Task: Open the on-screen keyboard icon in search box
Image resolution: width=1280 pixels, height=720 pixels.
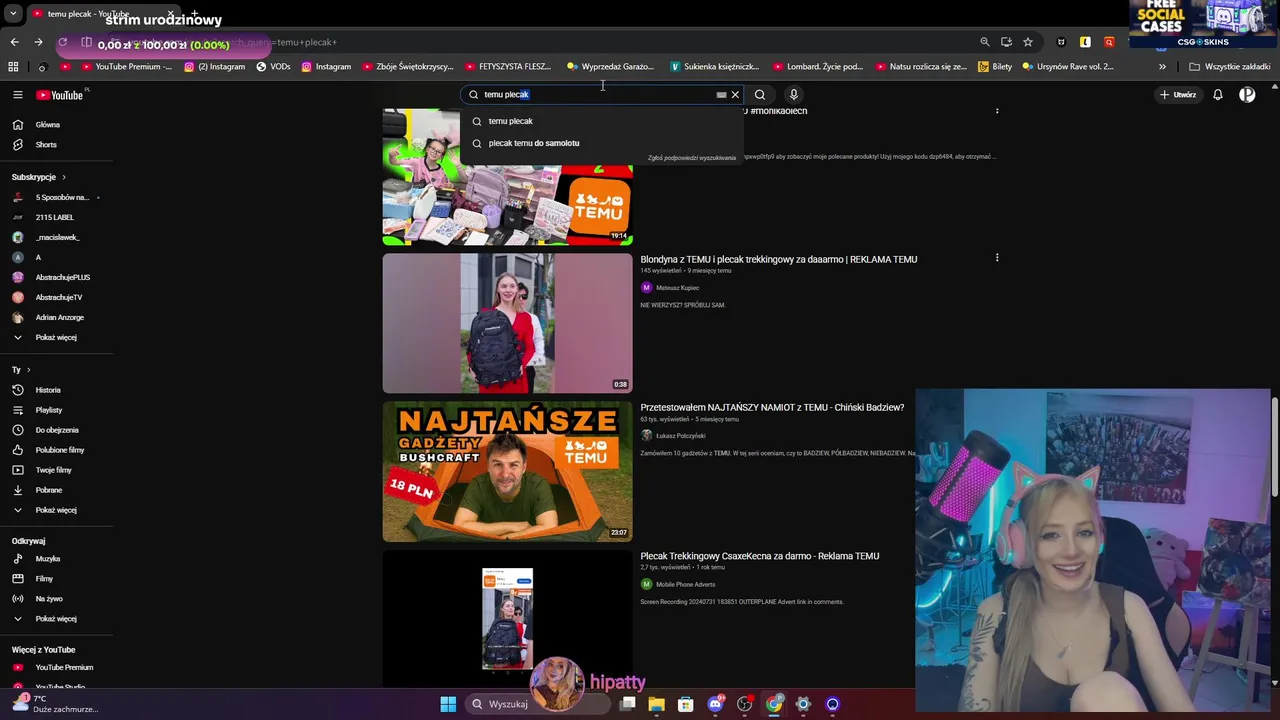Action: pos(721,95)
